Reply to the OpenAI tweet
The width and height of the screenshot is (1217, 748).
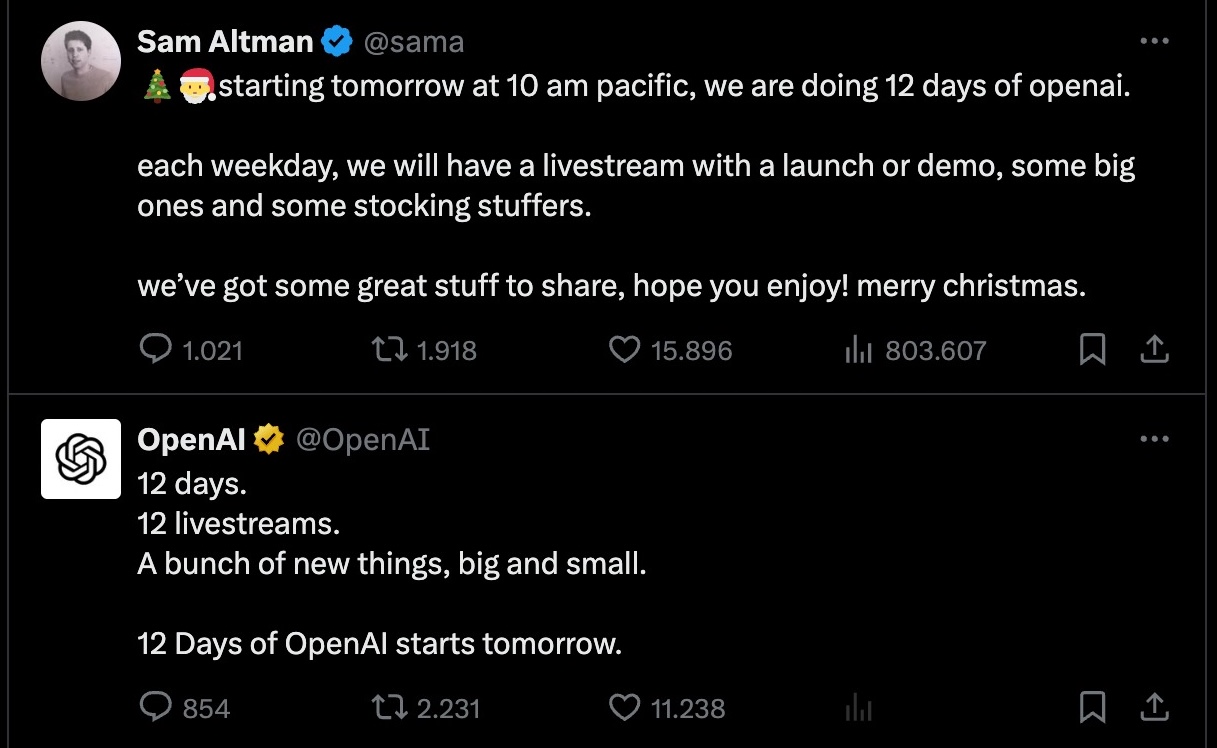[155, 708]
